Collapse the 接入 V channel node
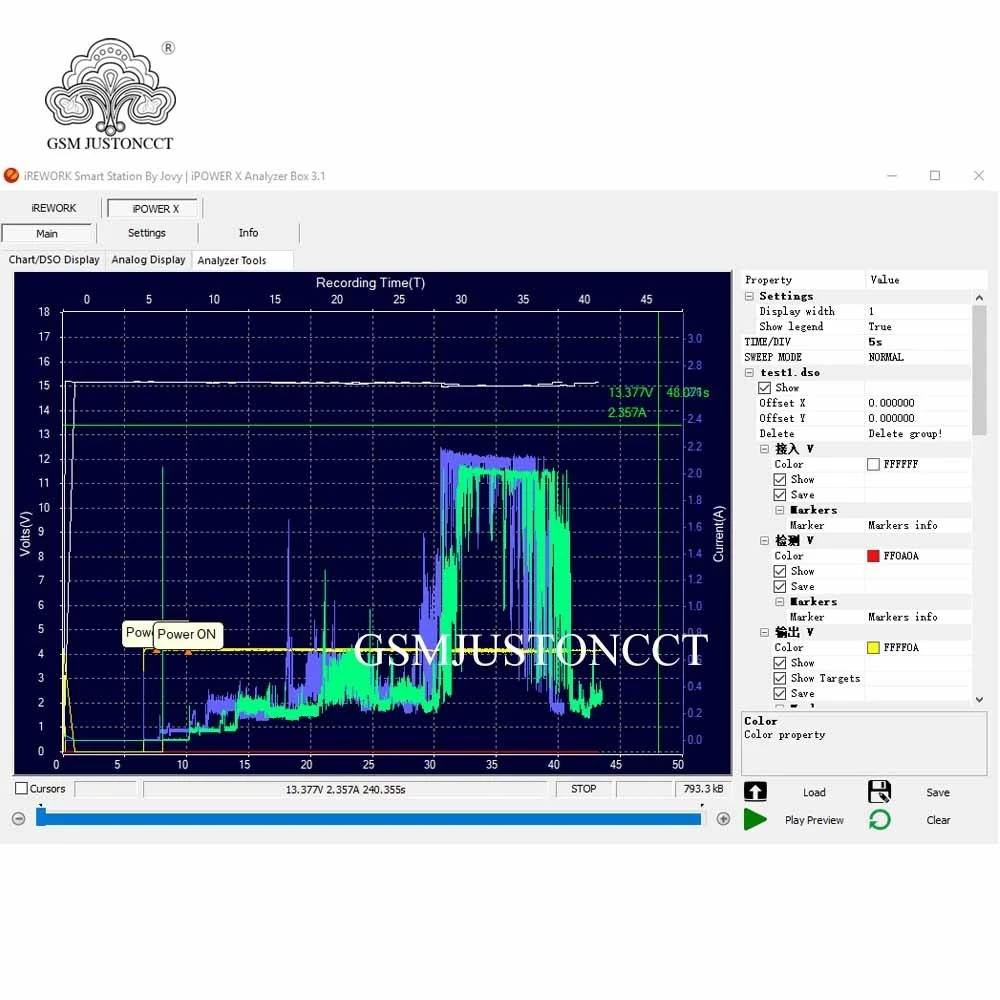 coord(765,449)
